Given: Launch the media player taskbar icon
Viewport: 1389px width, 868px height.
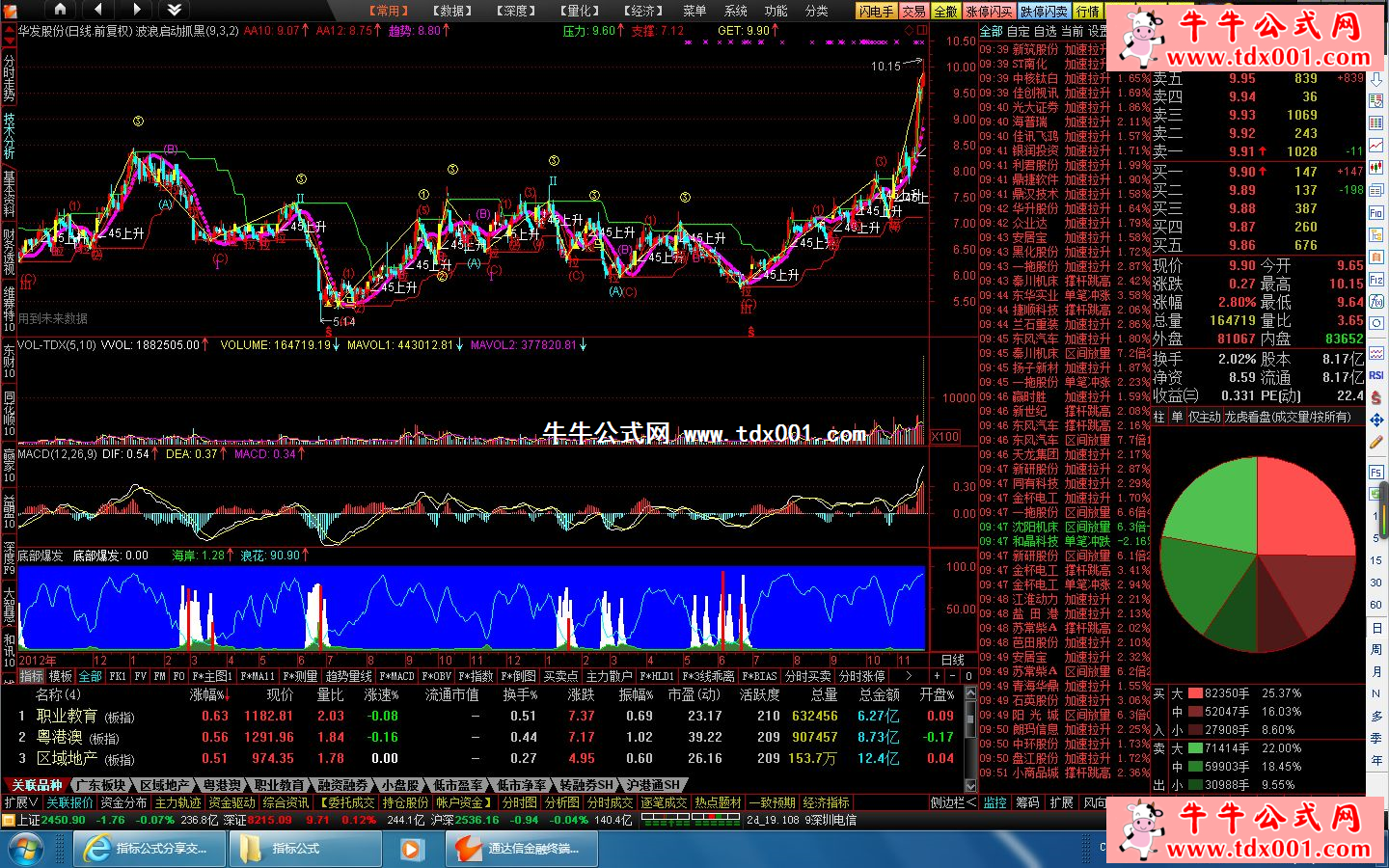Looking at the screenshot, I should pyautogui.click(x=411, y=849).
